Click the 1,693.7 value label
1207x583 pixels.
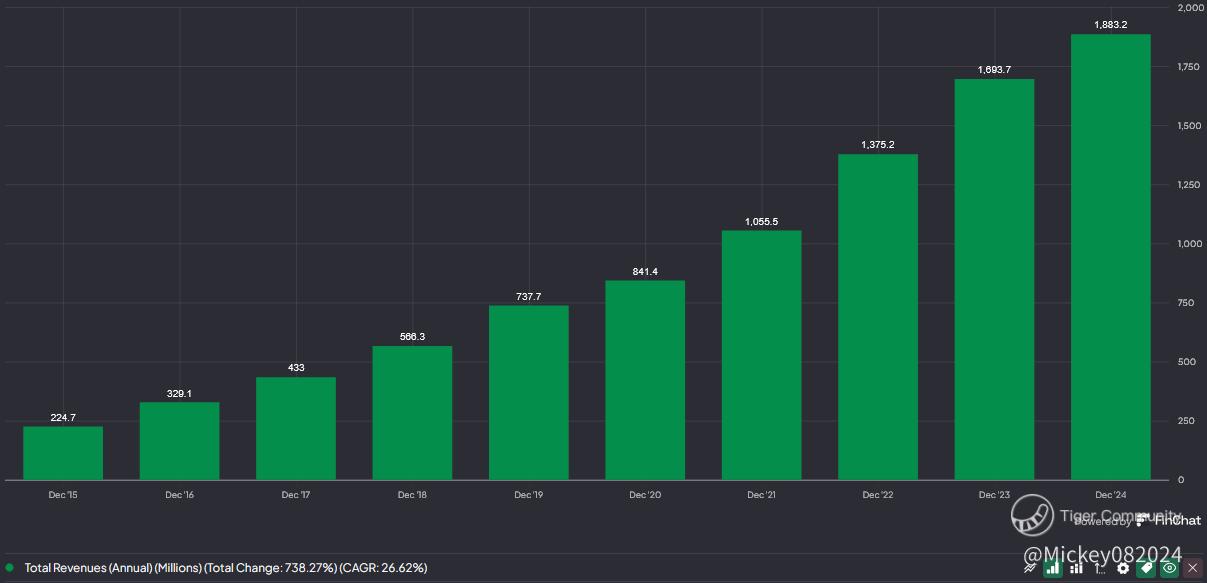point(994,70)
